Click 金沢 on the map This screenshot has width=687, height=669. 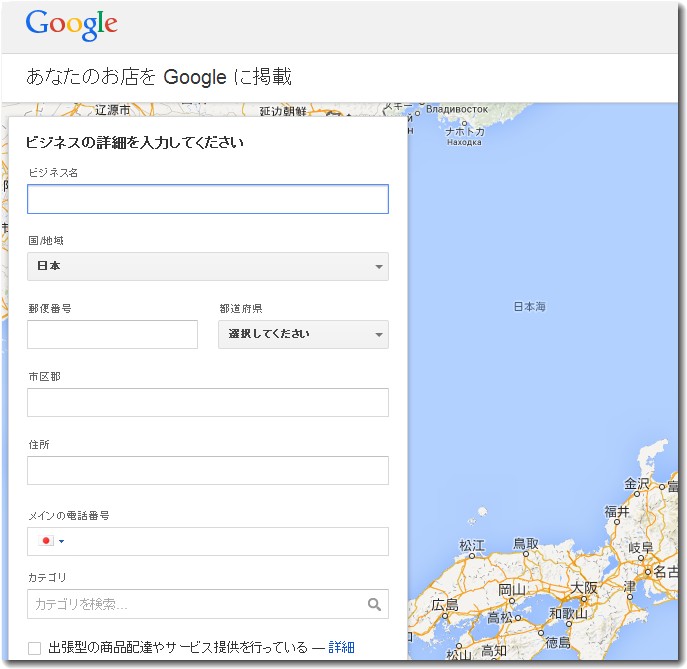click(637, 484)
